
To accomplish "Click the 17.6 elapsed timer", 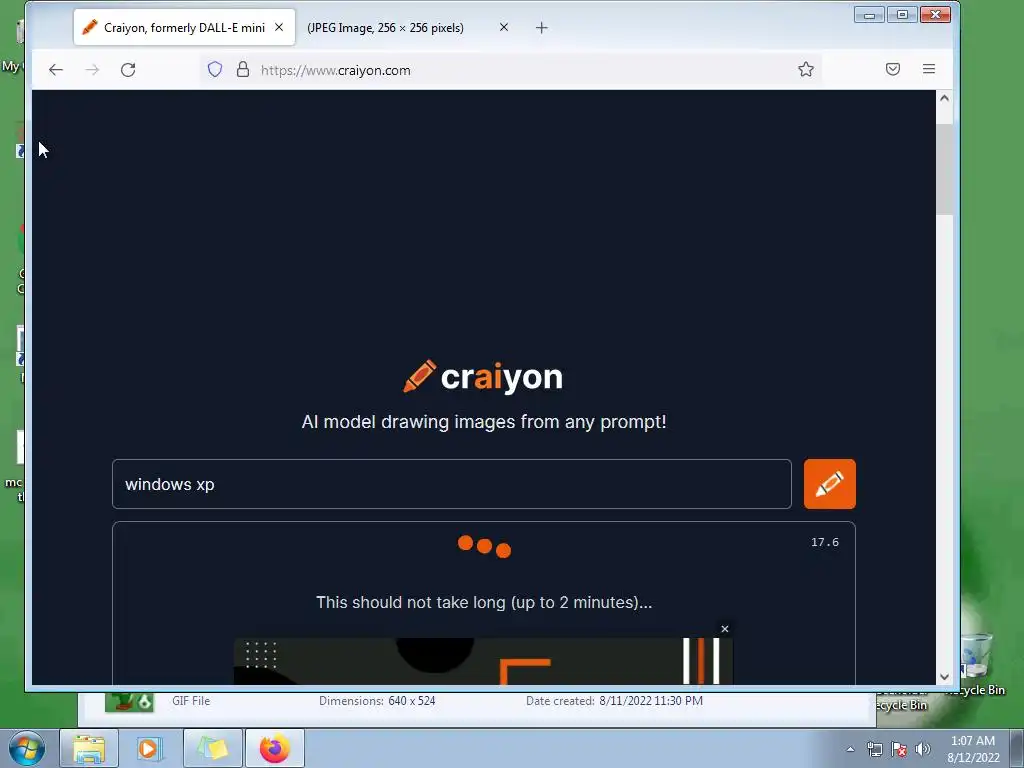I will click(x=825, y=542).
